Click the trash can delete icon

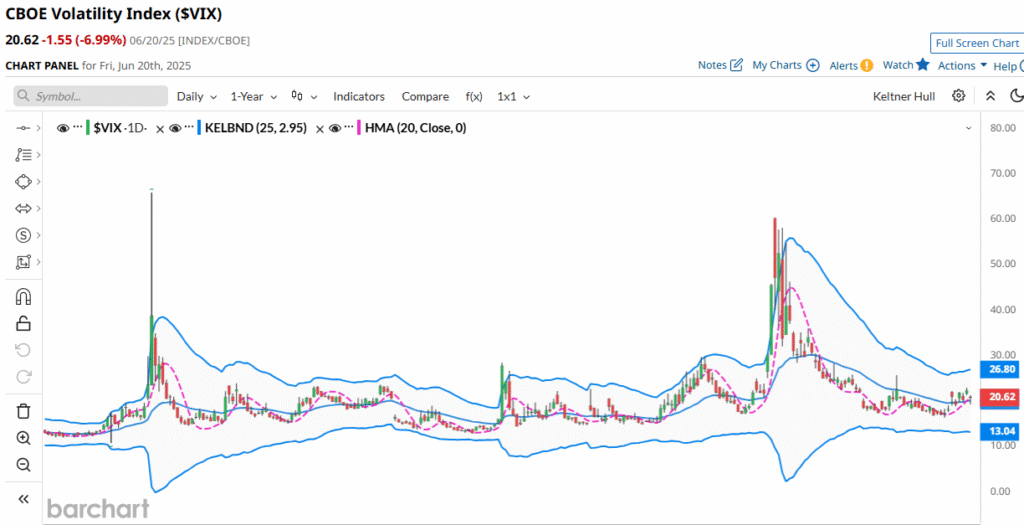click(x=23, y=411)
